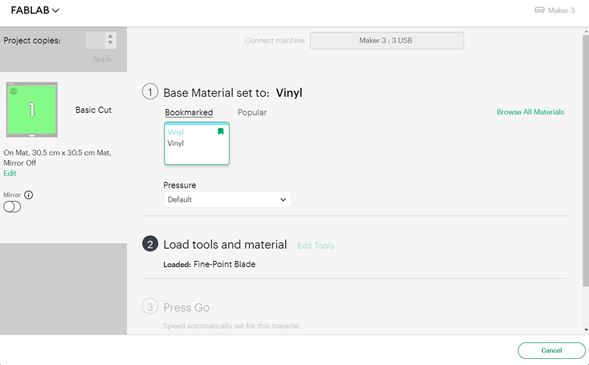Click the Mirror info icon

pyautogui.click(x=29, y=195)
